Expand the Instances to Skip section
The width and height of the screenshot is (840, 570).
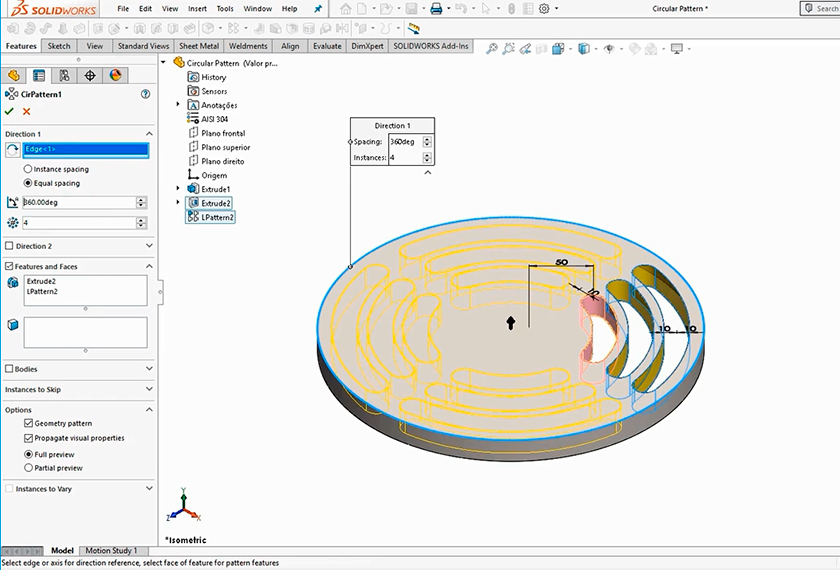pos(149,389)
